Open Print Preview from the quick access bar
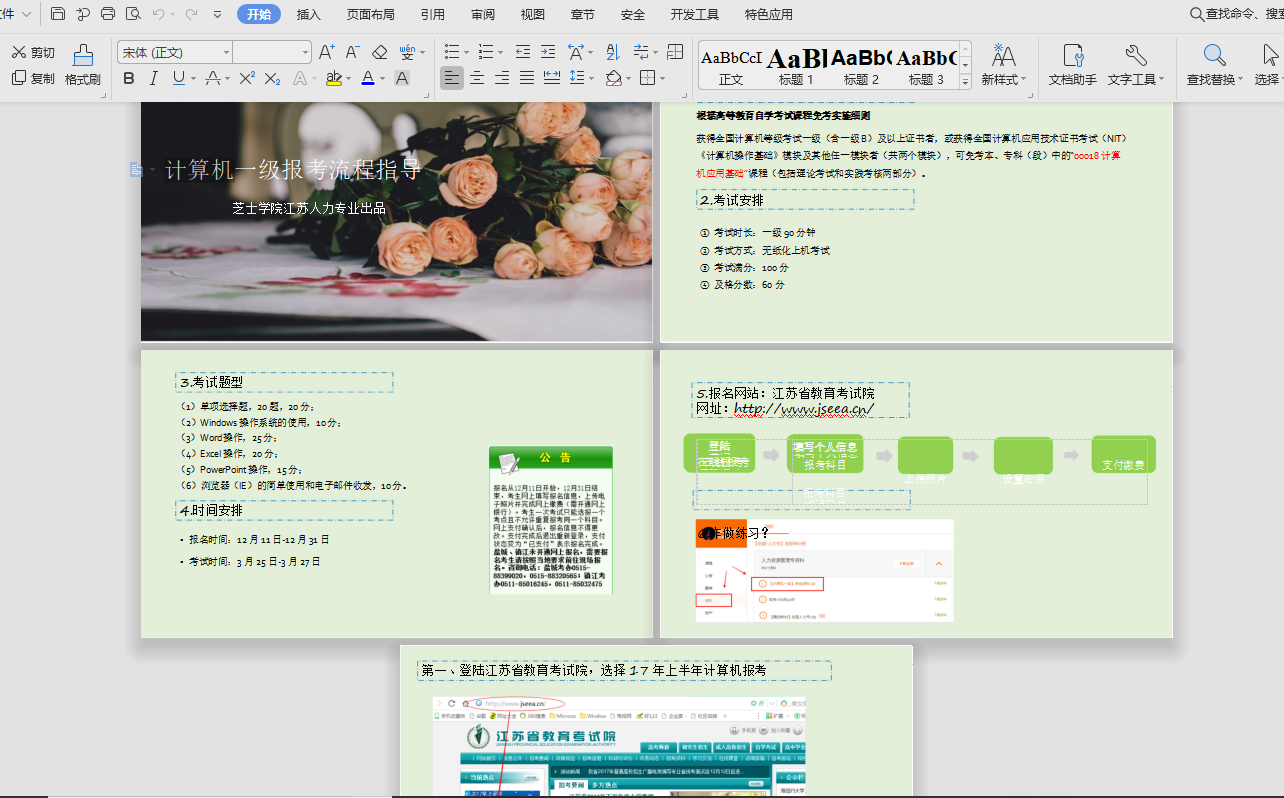Screen dimensions: 1284x798 click(x=131, y=14)
